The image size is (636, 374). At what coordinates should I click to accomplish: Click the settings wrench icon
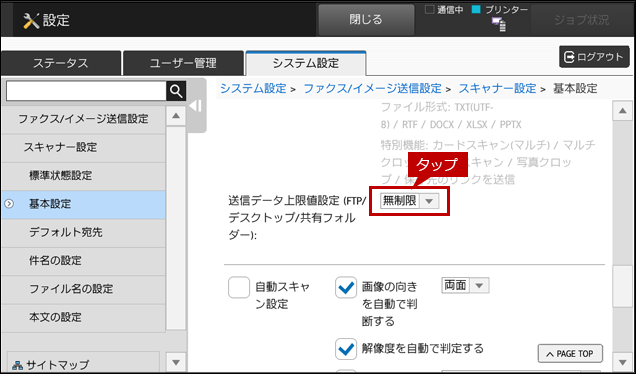[31, 20]
